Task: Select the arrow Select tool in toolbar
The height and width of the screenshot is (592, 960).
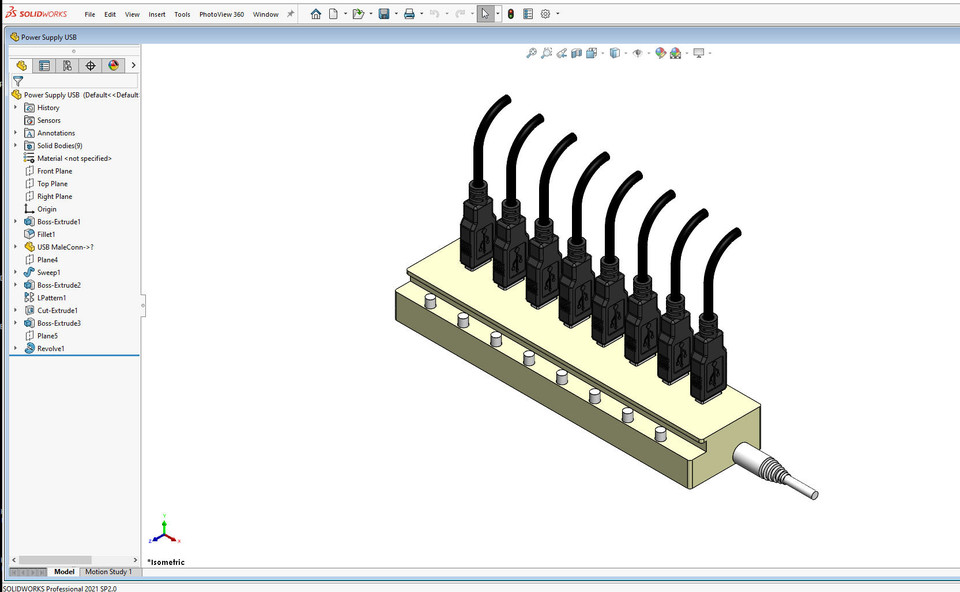Action: click(x=483, y=13)
